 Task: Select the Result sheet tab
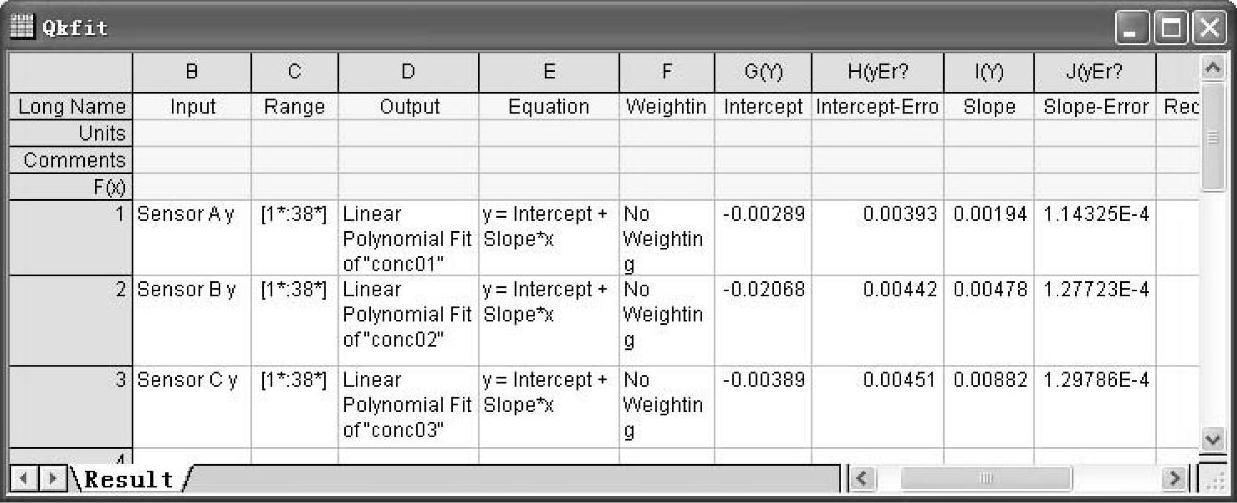[x=126, y=479]
